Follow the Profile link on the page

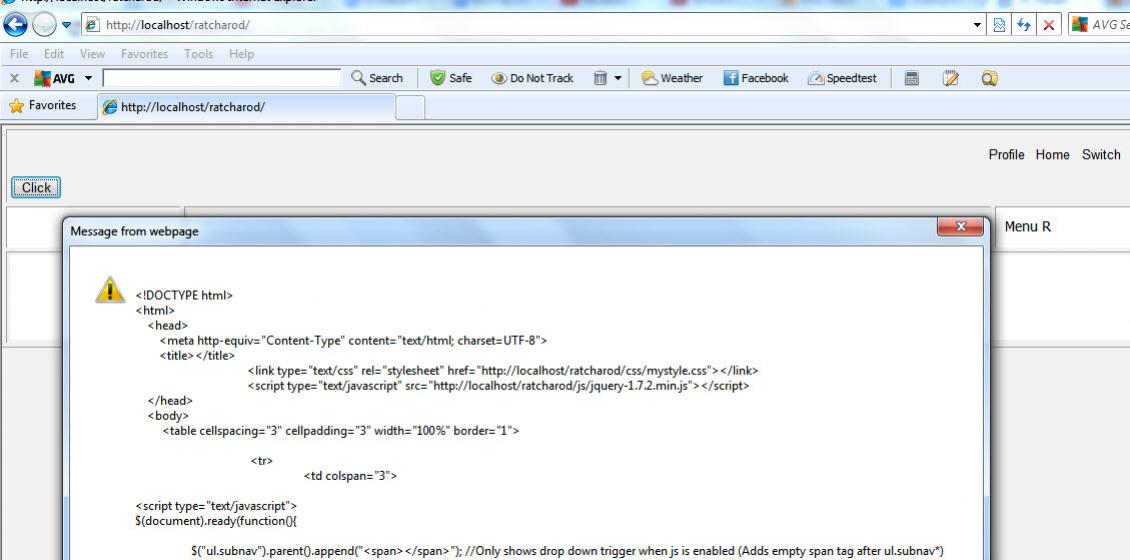1006,154
